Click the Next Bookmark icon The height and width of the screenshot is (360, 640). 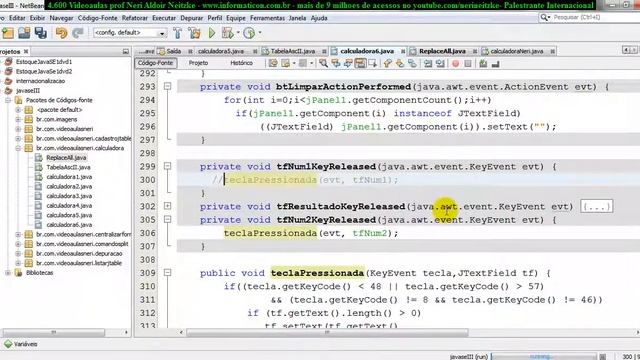(400, 63)
